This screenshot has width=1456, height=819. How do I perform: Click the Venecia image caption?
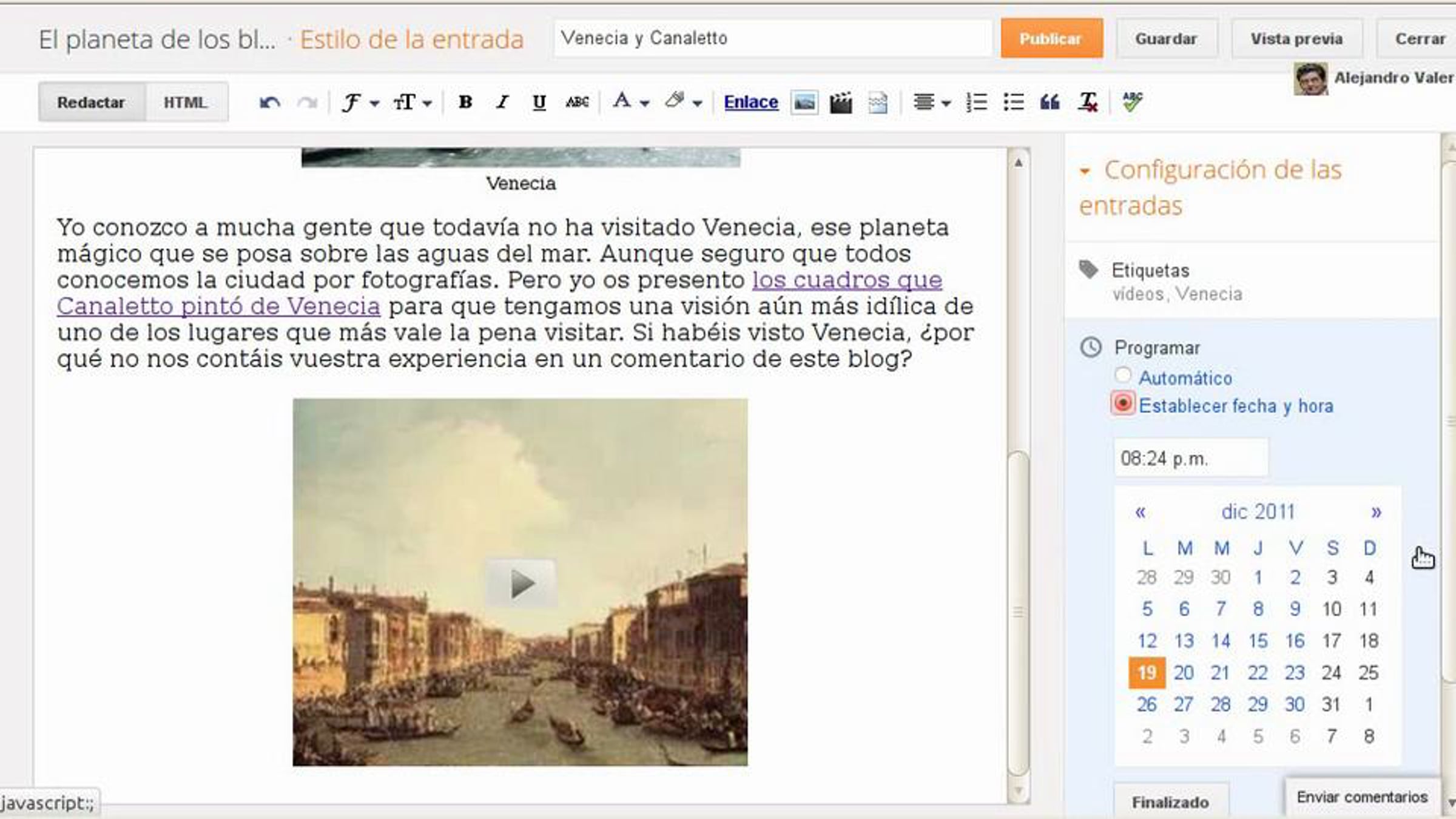[521, 183]
